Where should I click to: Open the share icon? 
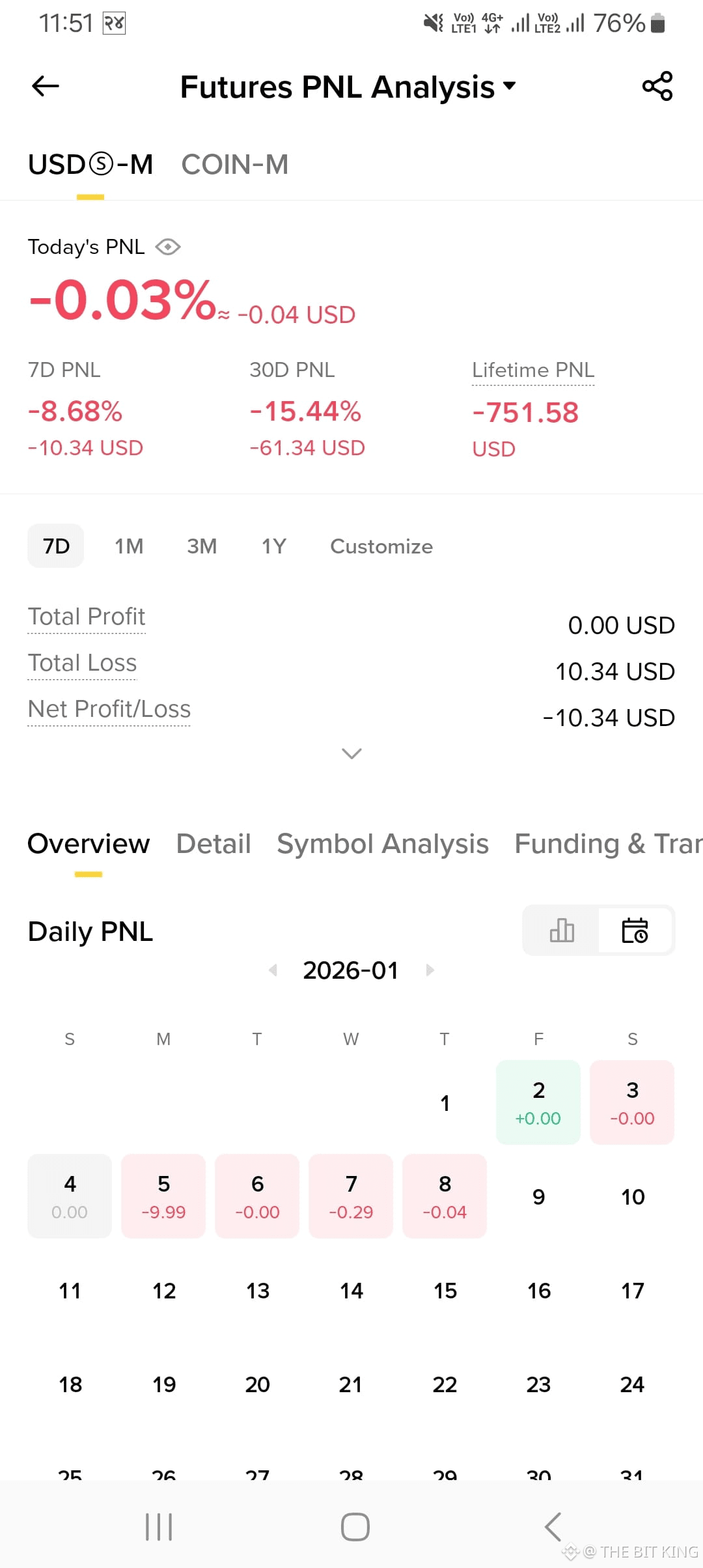[x=657, y=86]
